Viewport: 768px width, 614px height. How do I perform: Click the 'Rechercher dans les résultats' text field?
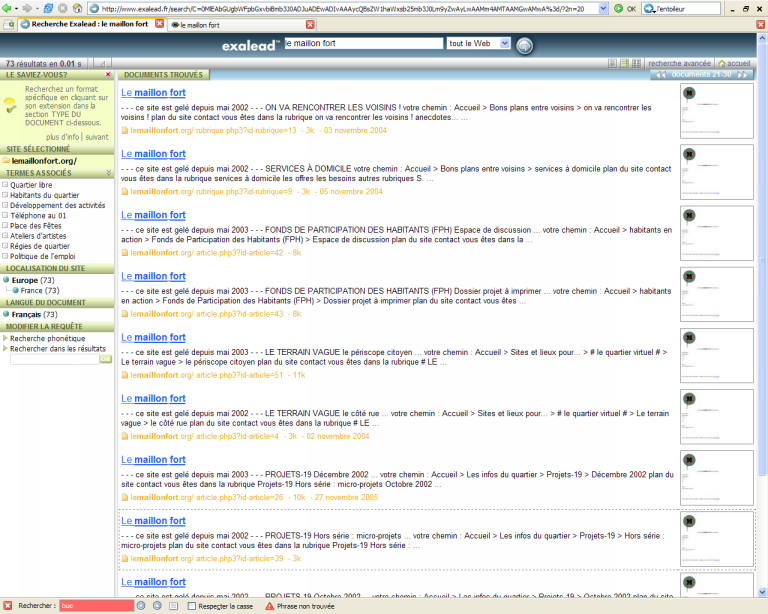(55, 359)
